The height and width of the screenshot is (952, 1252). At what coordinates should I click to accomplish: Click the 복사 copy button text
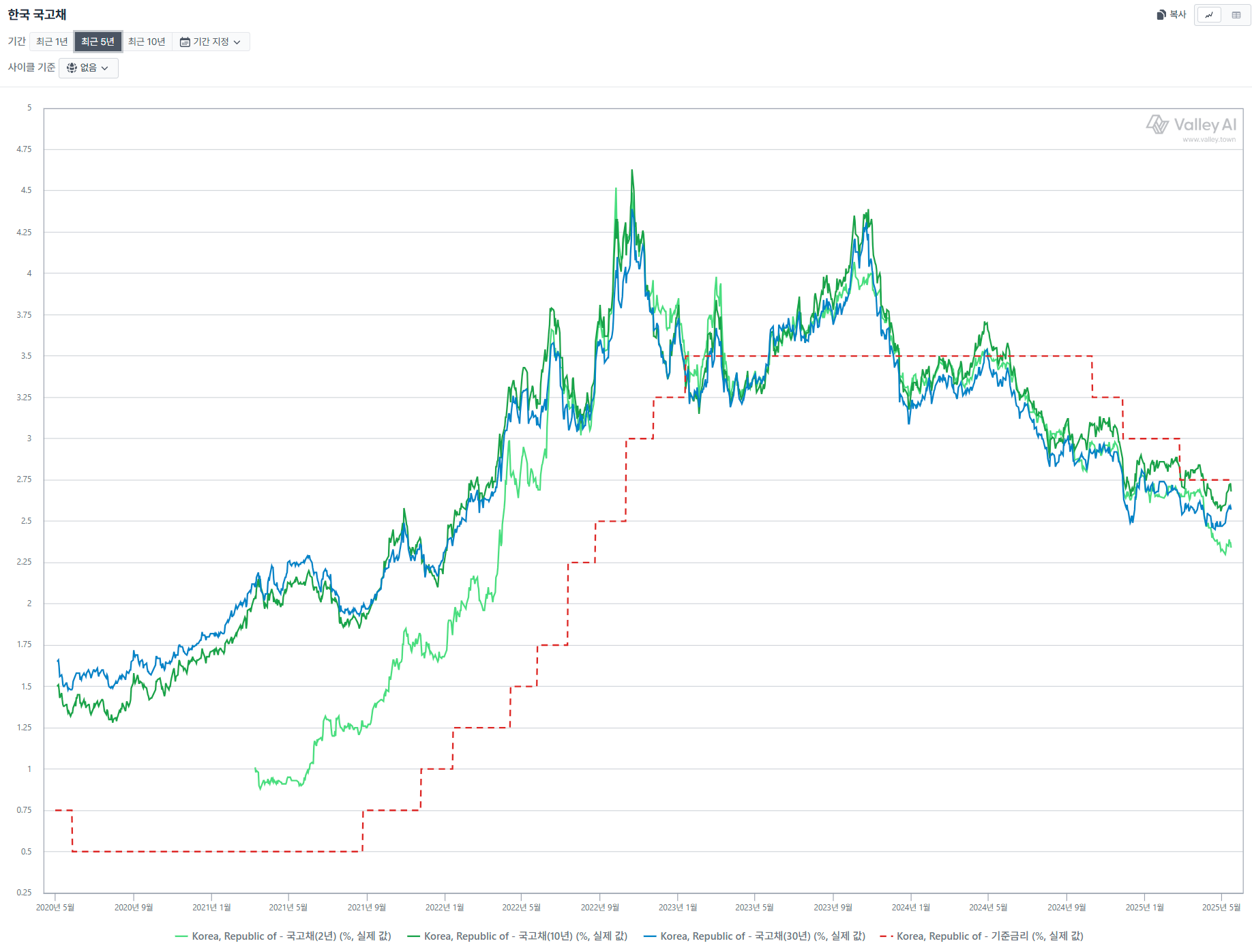pyautogui.click(x=1178, y=14)
